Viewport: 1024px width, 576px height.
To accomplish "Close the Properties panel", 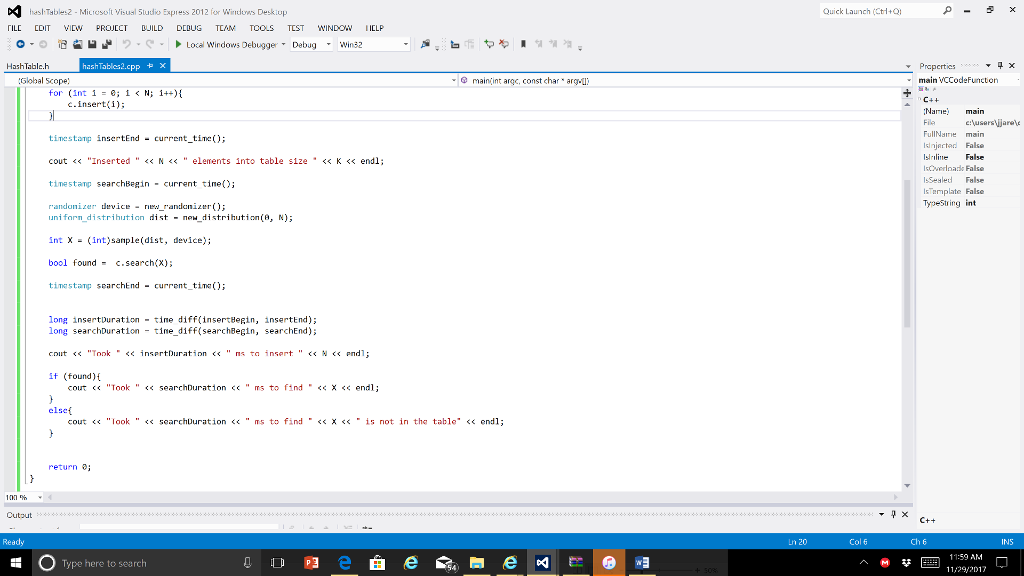I will pos(1012,65).
